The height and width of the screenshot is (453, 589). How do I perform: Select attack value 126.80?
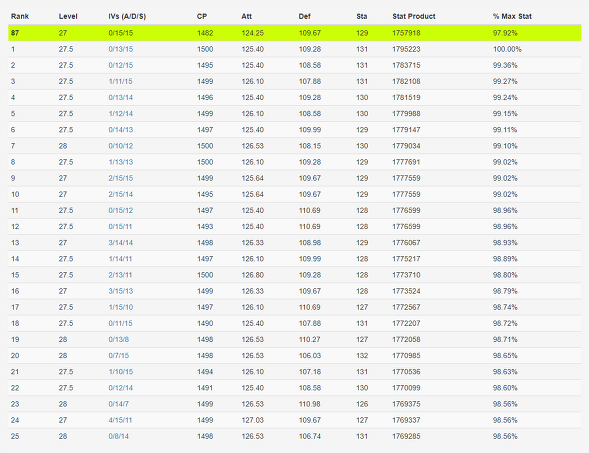[253, 275]
